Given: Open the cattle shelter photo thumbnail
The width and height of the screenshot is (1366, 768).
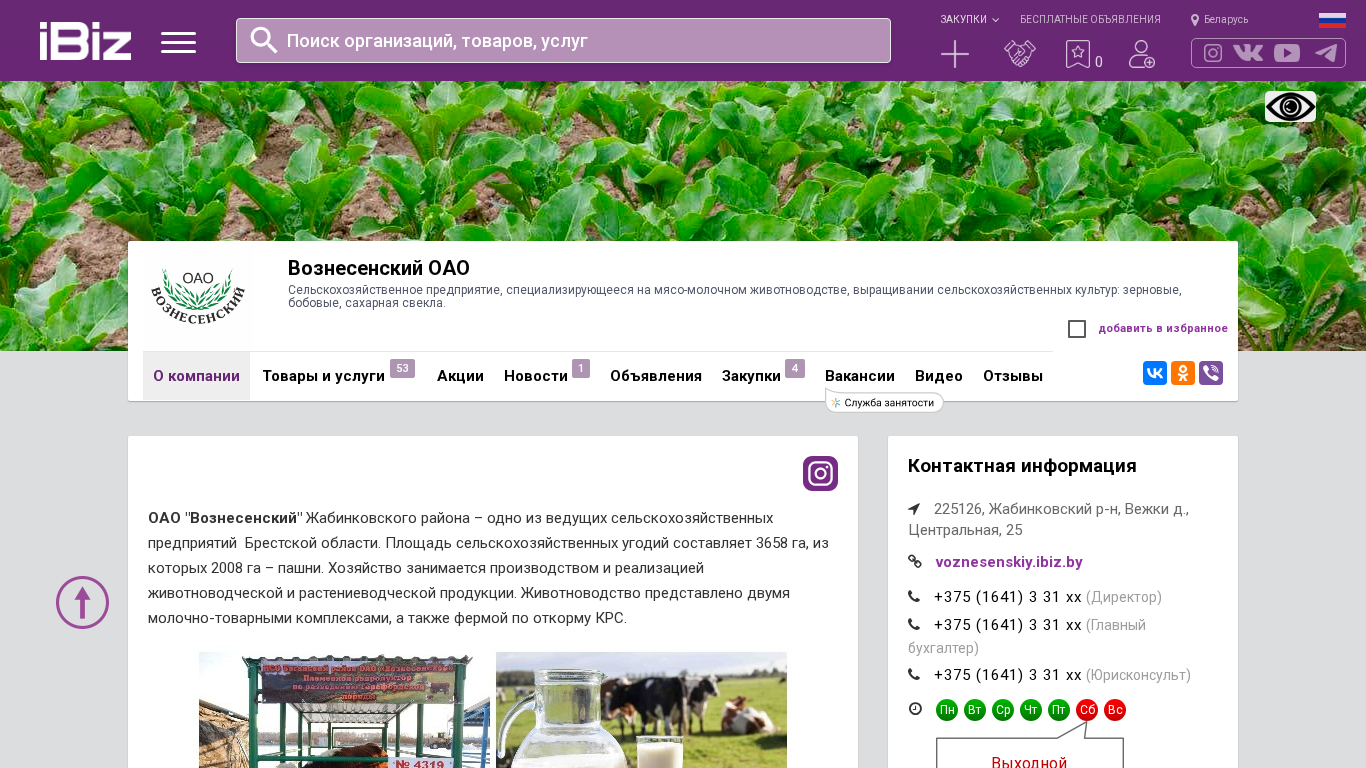Looking at the screenshot, I should (x=344, y=710).
